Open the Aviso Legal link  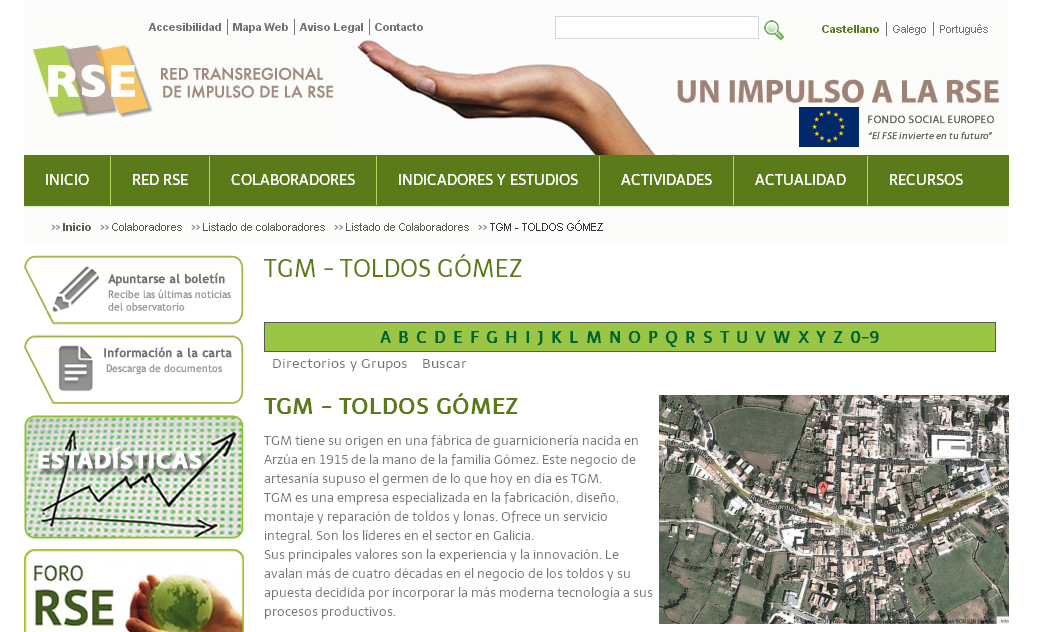(332, 27)
